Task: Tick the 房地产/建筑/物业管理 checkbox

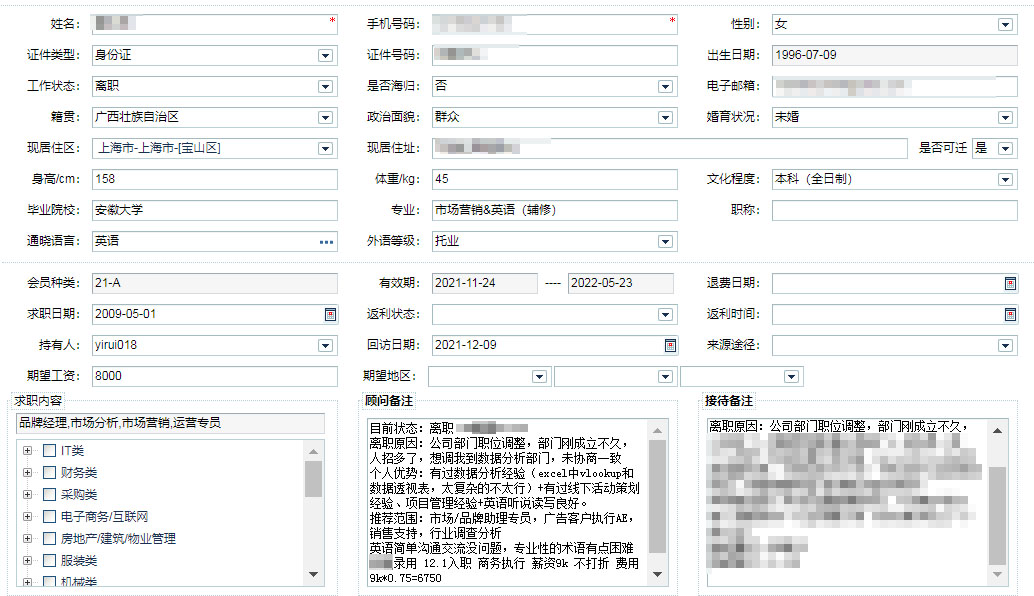Action: coord(49,539)
